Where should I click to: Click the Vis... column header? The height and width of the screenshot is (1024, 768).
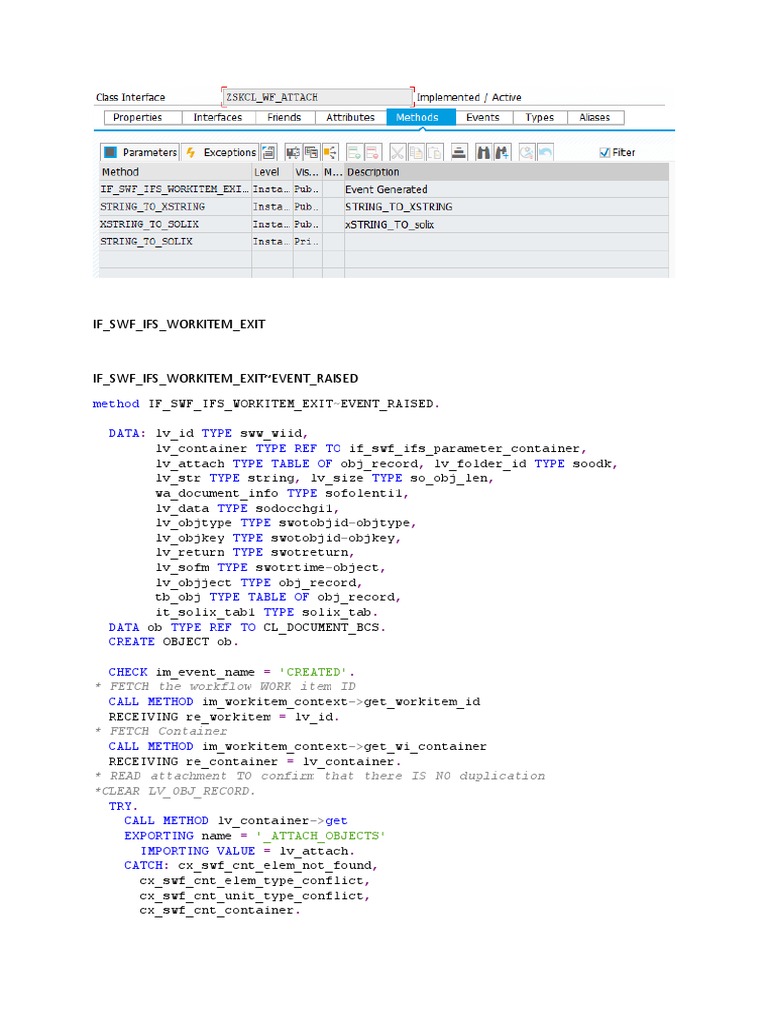(307, 172)
